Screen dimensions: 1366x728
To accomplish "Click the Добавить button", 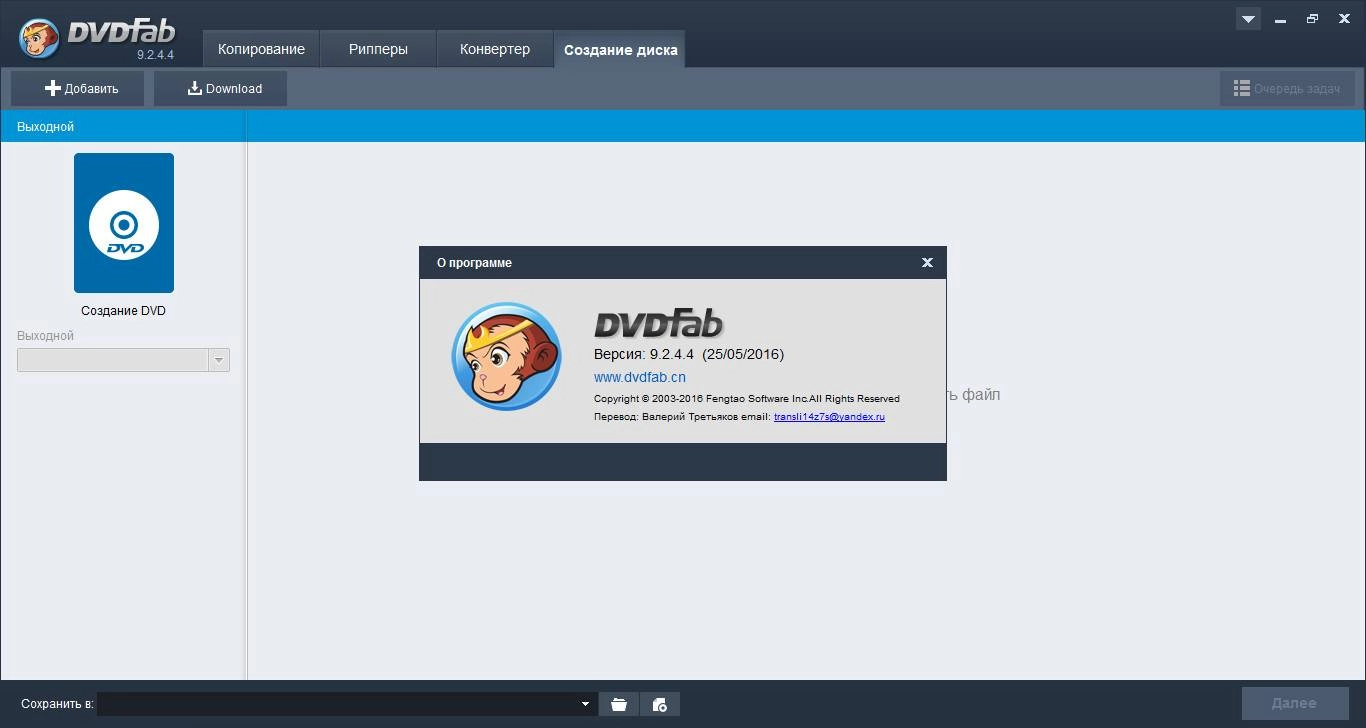I will [78, 88].
